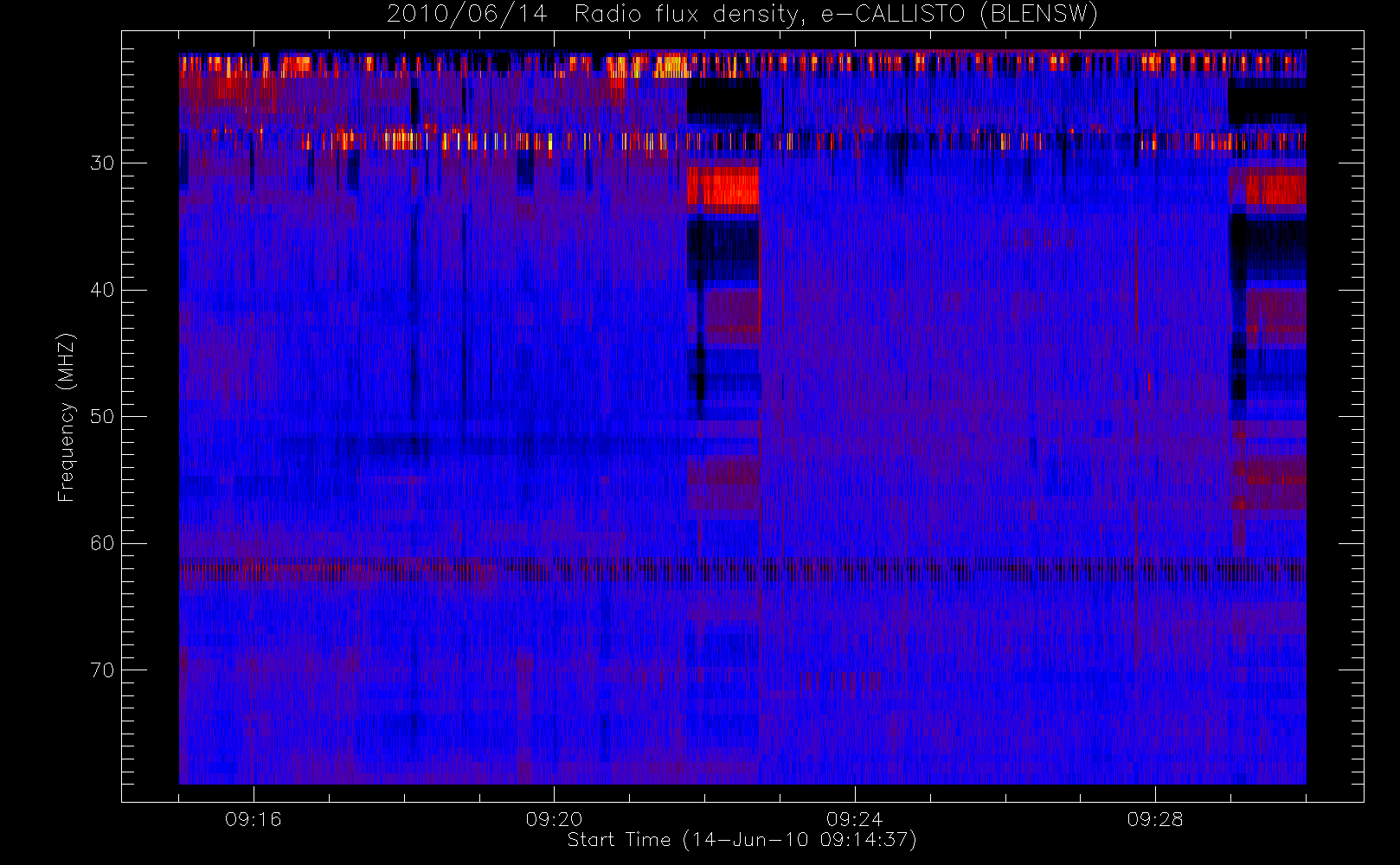The image size is (1400, 865).
Task: Click the 40 MHz frequency tick label
Action: (x=102, y=290)
